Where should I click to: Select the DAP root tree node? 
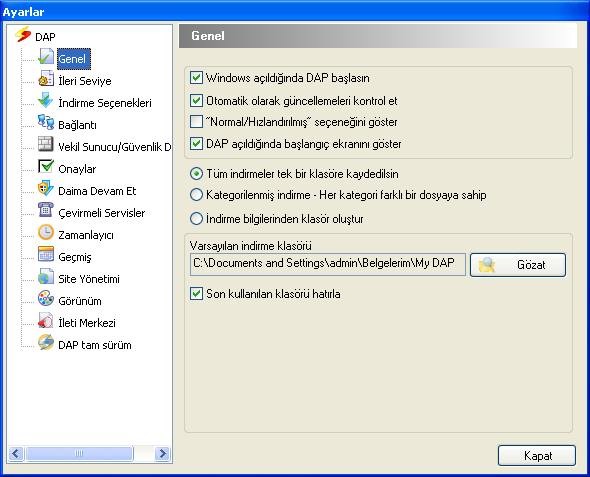pos(45,37)
